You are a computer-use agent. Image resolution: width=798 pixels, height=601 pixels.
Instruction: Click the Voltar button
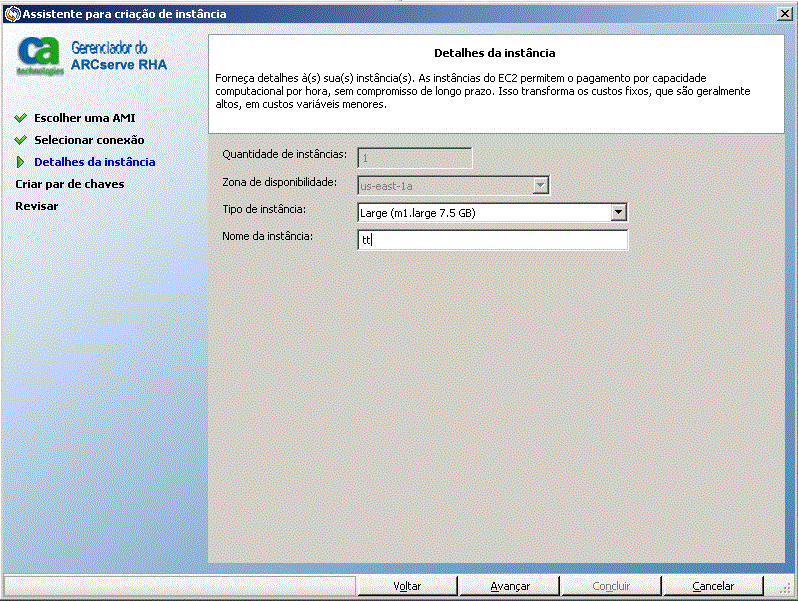[x=407, y=586]
